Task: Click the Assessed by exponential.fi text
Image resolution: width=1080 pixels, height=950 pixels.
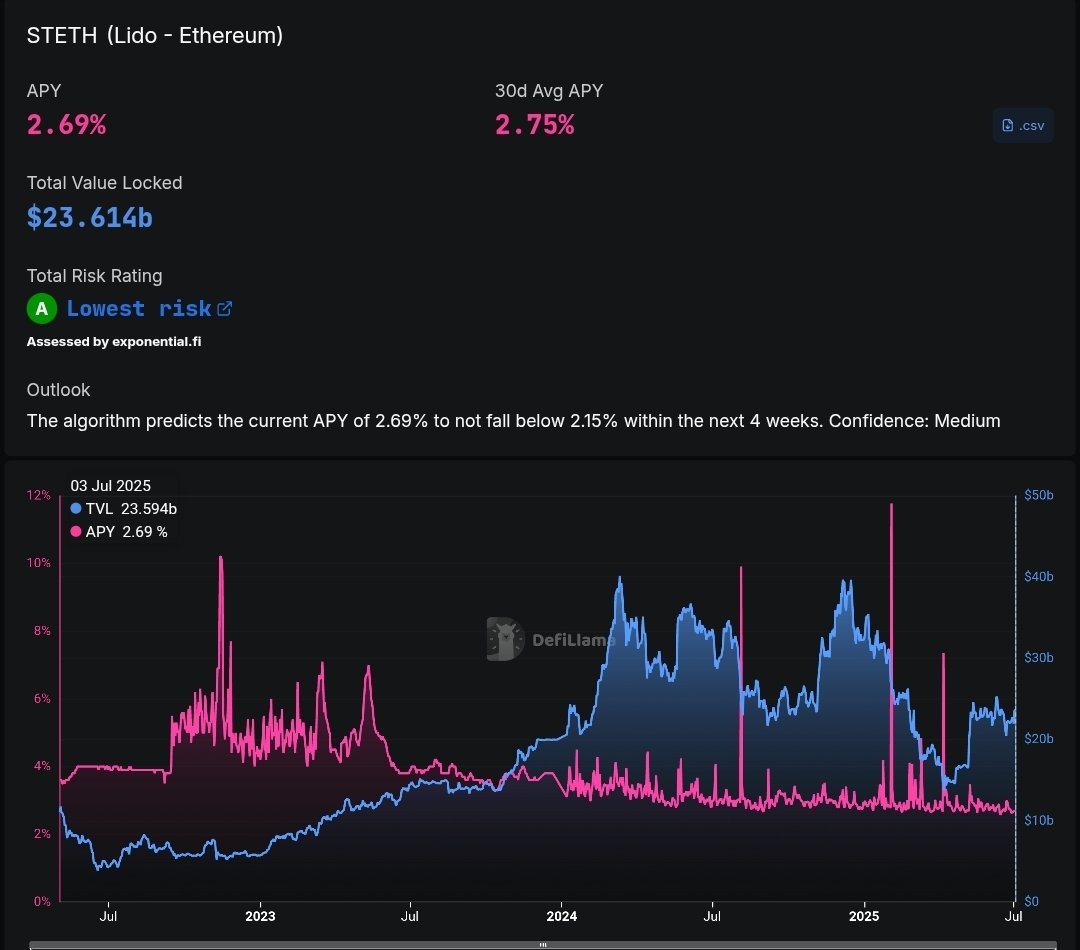Action: pyautogui.click(x=114, y=342)
